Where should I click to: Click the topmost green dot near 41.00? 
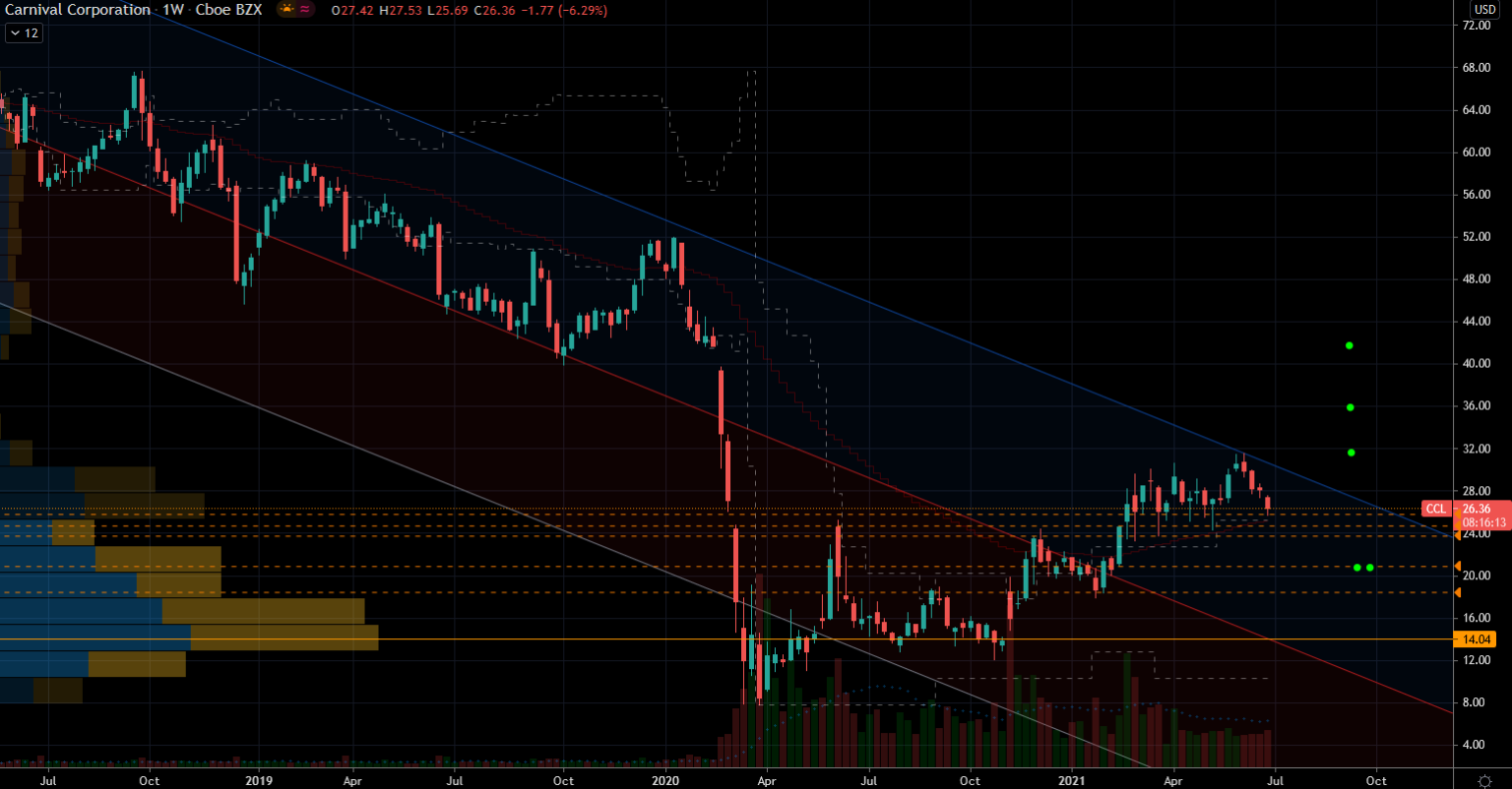[x=1350, y=344]
